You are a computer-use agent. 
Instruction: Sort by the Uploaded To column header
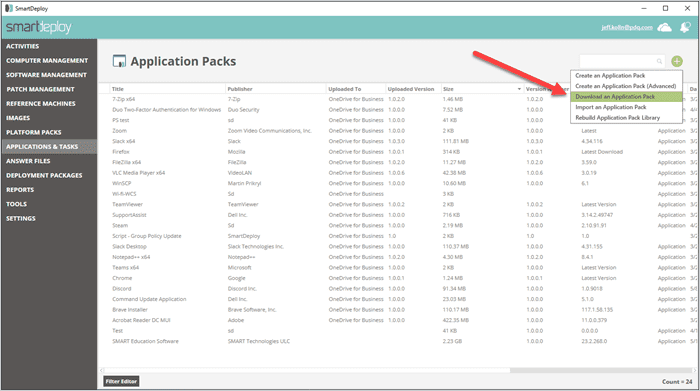click(x=345, y=89)
